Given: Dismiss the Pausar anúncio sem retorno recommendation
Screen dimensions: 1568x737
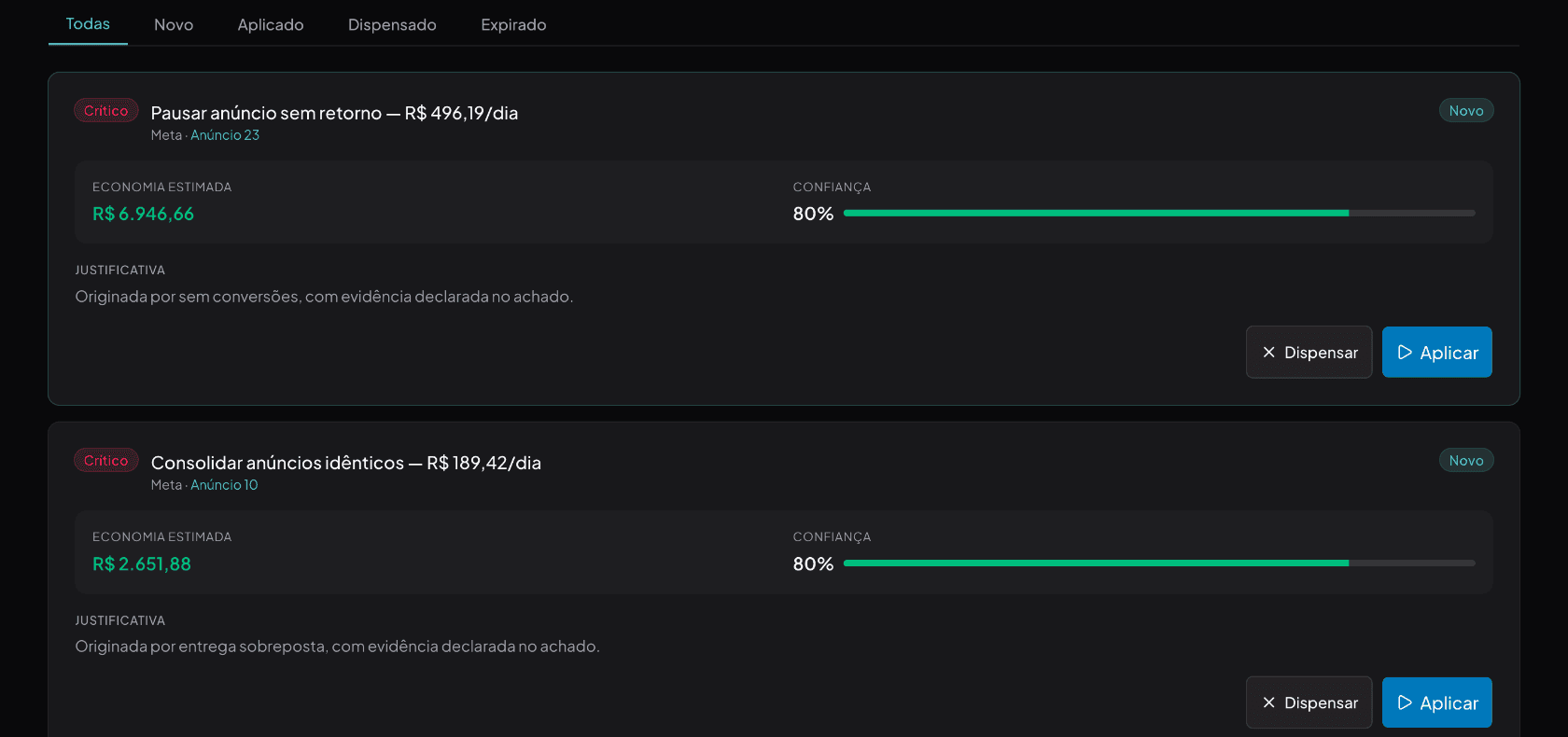Looking at the screenshot, I should click(x=1309, y=353).
